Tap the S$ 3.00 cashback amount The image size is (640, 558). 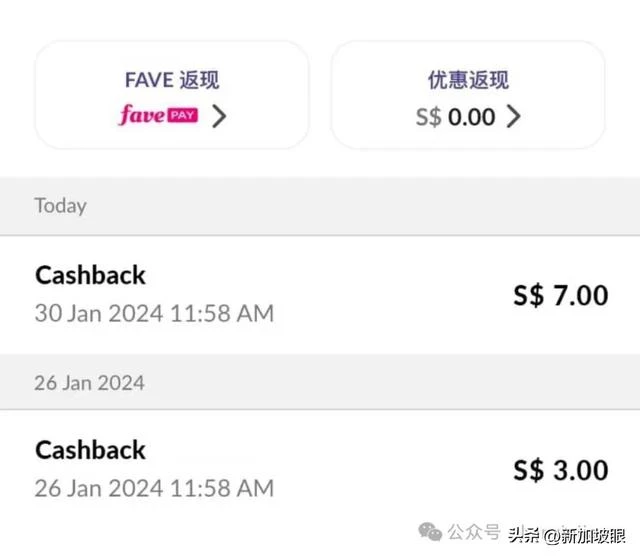(x=561, y=470)
